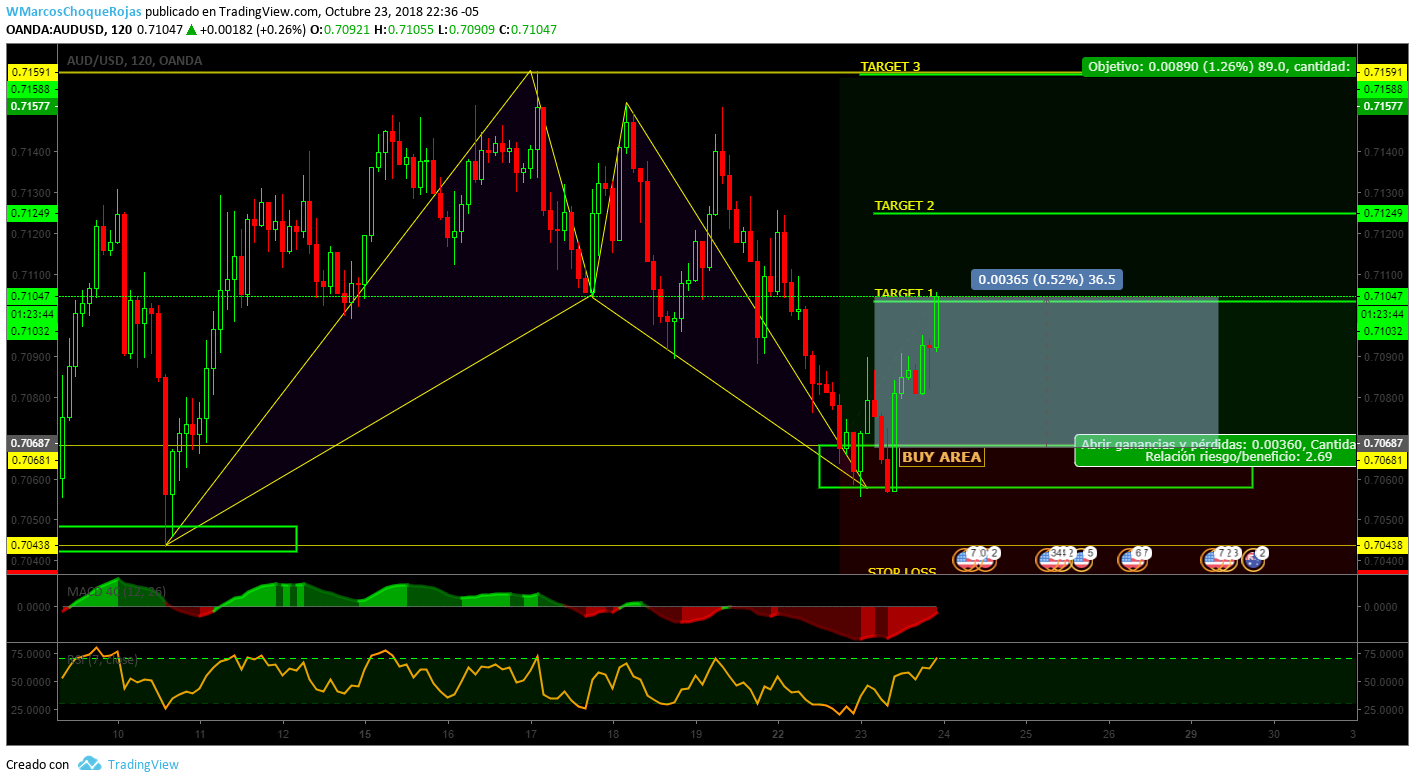The image size is (1415, 782).
Task: Click the blue 0.00365 (0.52%) 36.5 measurement label
Action: (x=1047, y=280)
